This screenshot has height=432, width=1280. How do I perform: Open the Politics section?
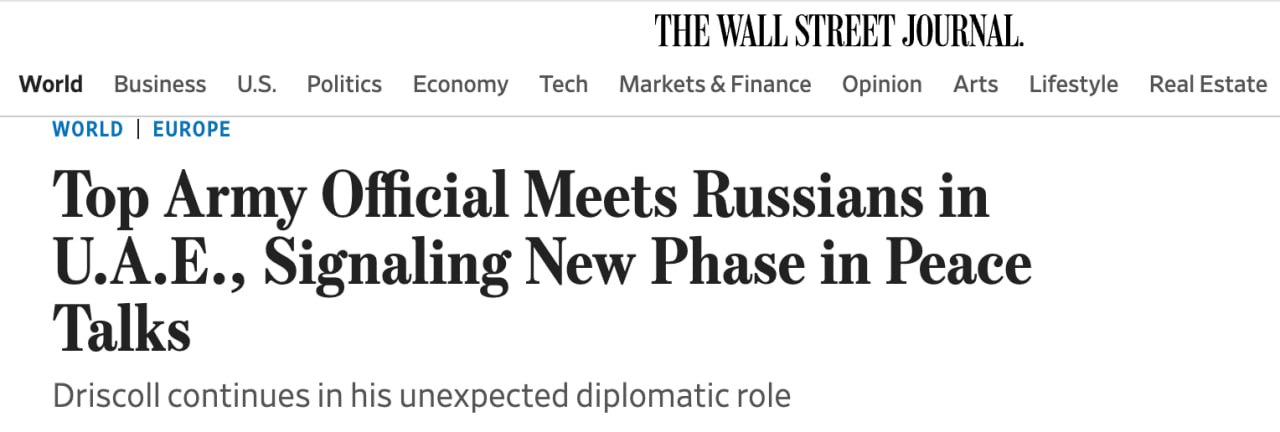[344, 84]
